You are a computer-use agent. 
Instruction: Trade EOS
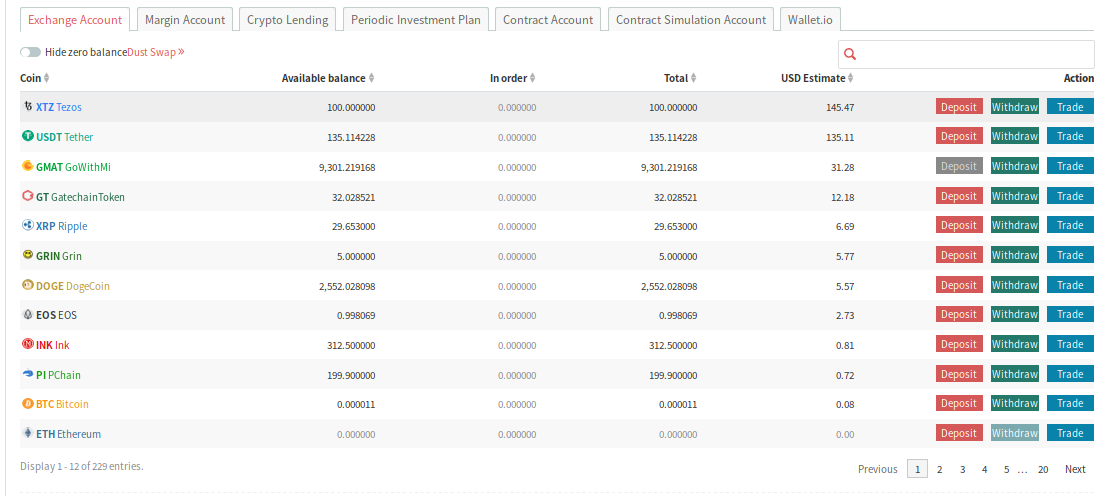pyautogui.click(x=1070, y=314)
